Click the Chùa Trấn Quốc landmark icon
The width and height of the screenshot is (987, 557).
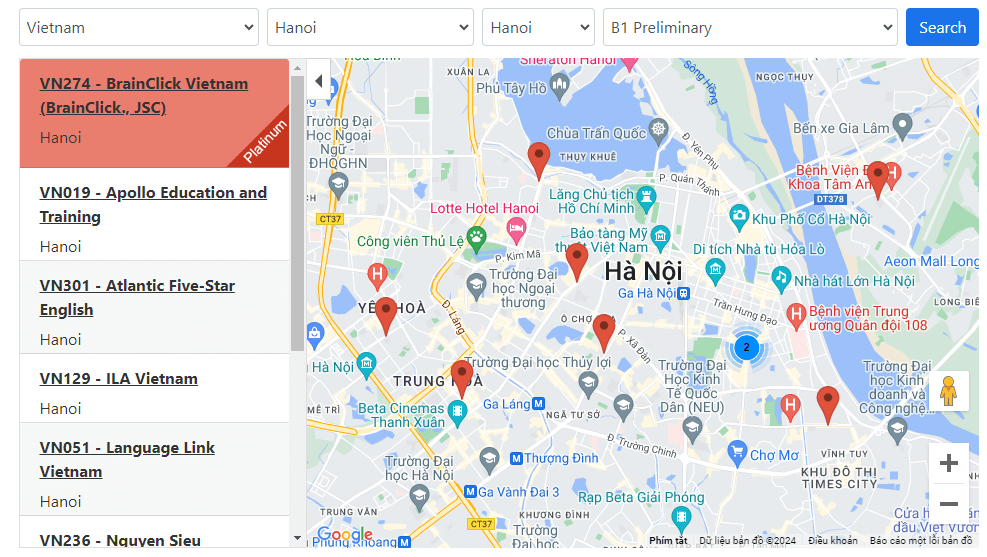coord(658,130)
